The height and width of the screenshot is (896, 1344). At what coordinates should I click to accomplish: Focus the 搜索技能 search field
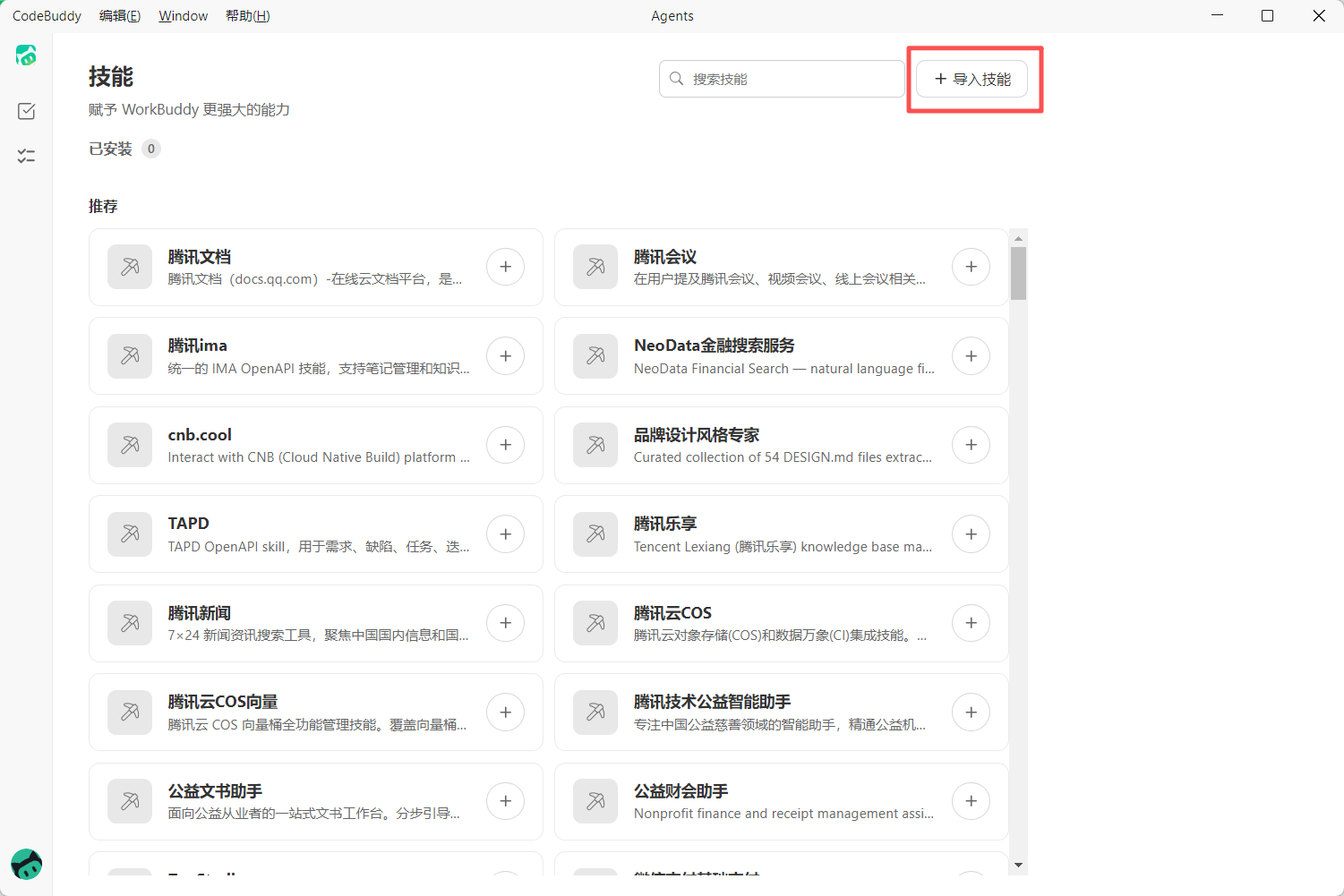[782, 79]
